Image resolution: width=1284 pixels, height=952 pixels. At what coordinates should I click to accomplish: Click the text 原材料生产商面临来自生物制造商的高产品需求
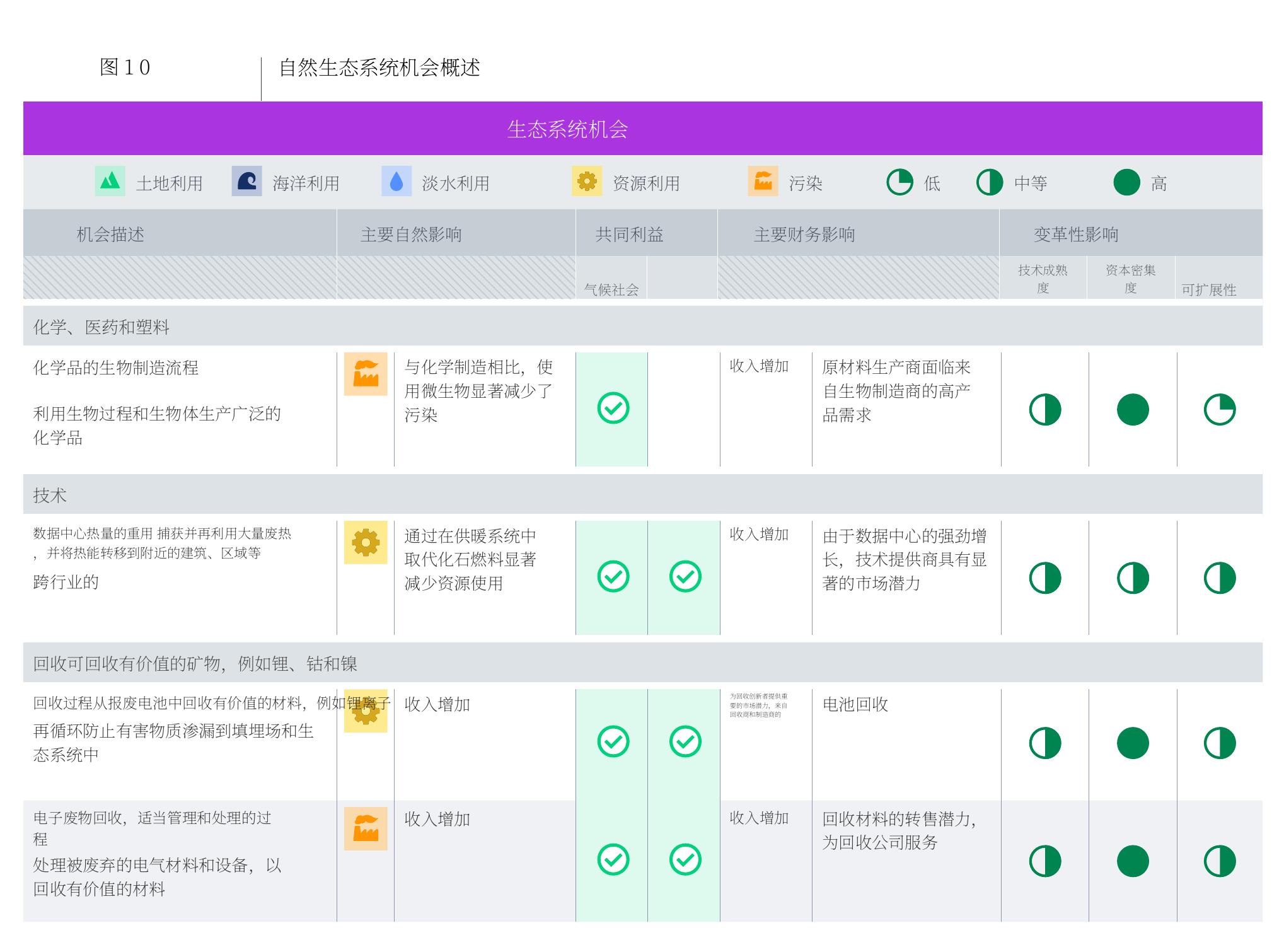point(896,391)
